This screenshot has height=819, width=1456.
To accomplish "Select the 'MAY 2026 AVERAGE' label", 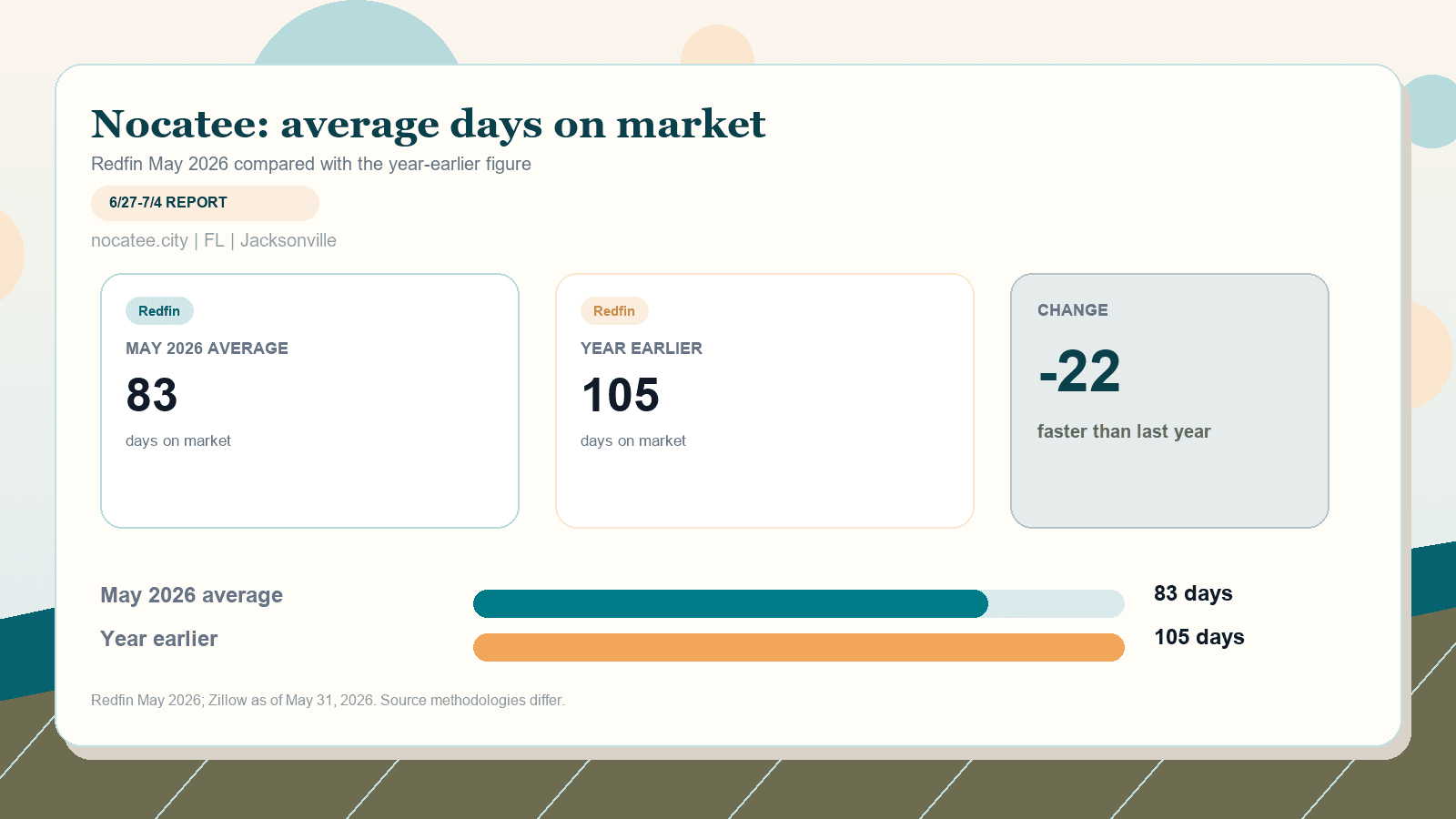I will pyautogui.click(x=207, y=349).
